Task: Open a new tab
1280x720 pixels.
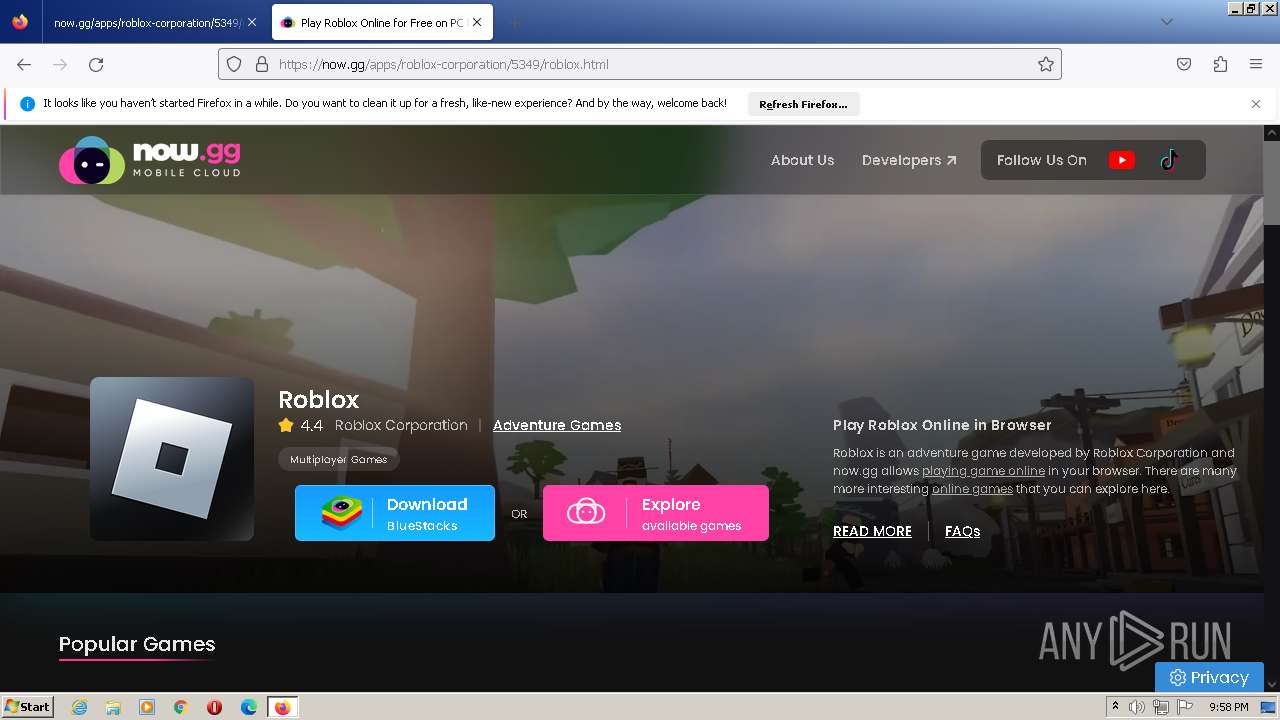Action: 514,22
